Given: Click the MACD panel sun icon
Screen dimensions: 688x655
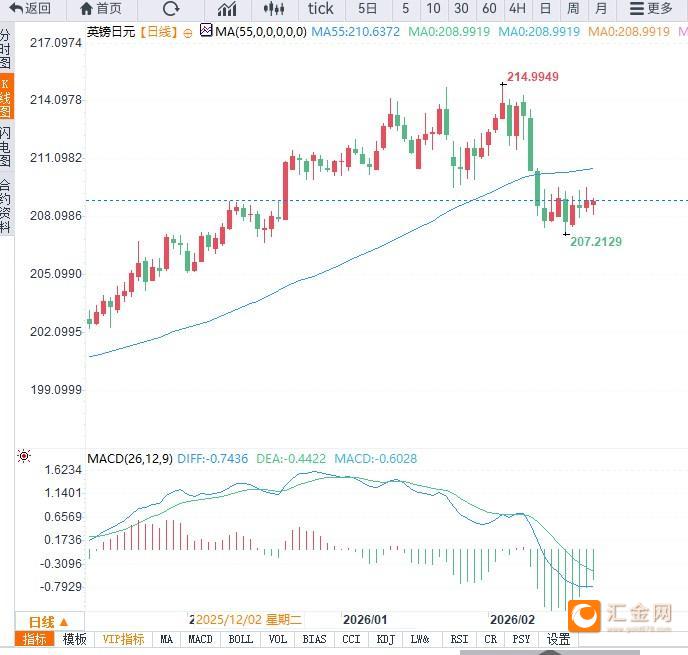Looking at the screenshot, I should (x=24, y=457).
